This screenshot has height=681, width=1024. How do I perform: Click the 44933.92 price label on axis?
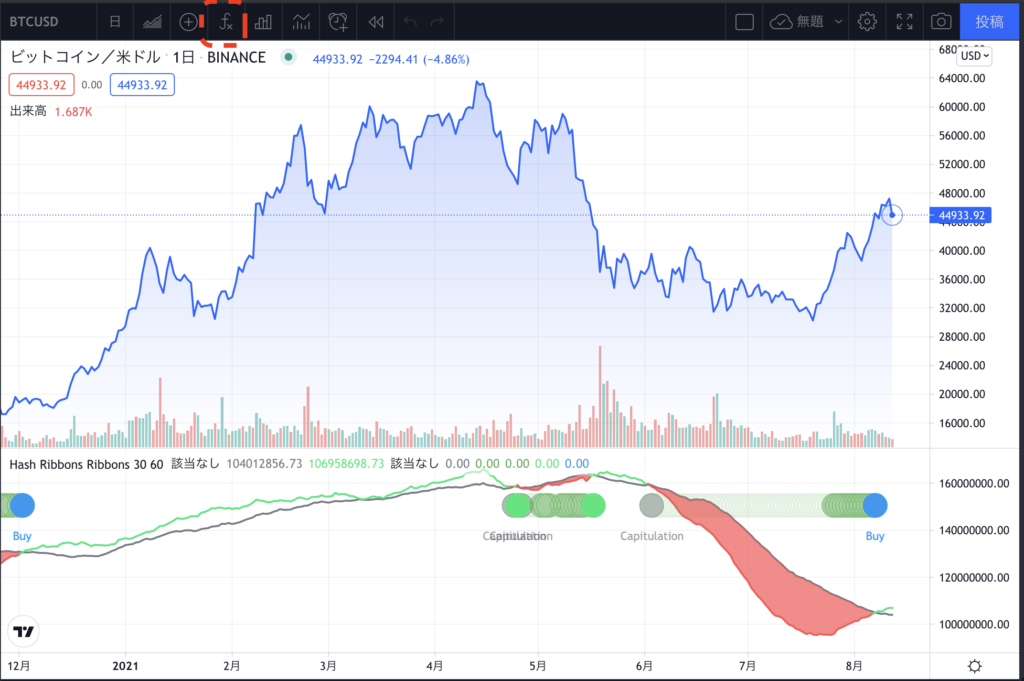(961, 215)
